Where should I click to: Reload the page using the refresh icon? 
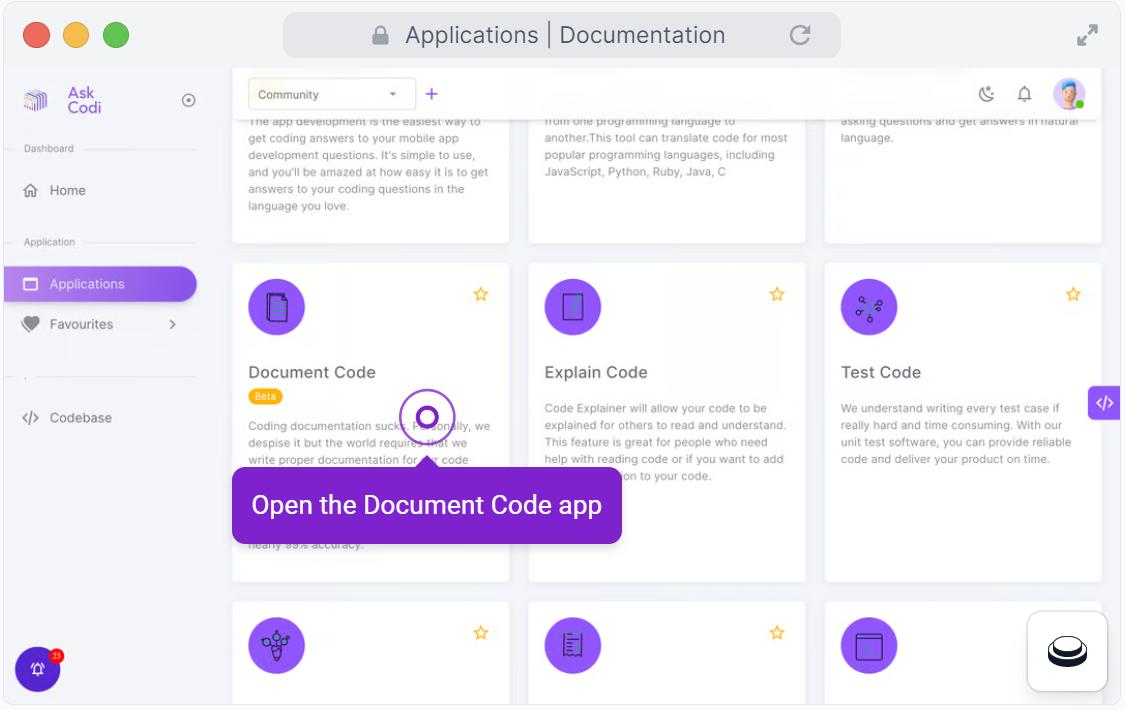point(800,35)
